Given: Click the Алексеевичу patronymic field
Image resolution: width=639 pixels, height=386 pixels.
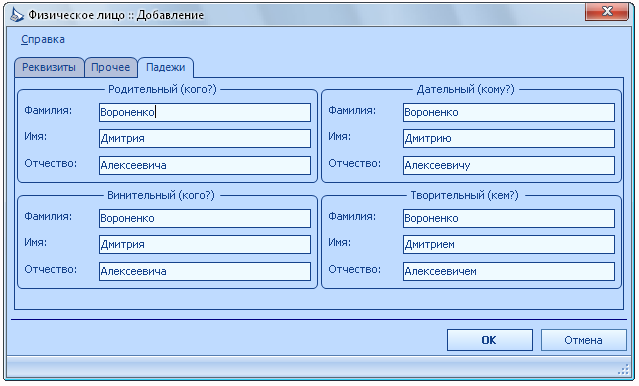Looking at the screenshot, I should (509, 165).
